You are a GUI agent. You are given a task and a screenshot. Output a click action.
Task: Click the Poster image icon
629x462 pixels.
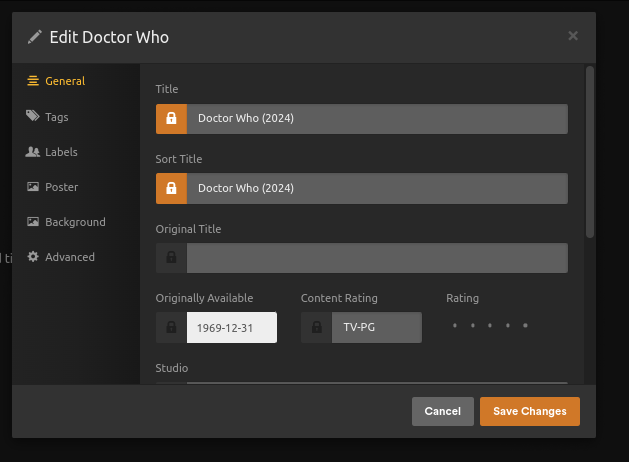click(x=33, y=186)
